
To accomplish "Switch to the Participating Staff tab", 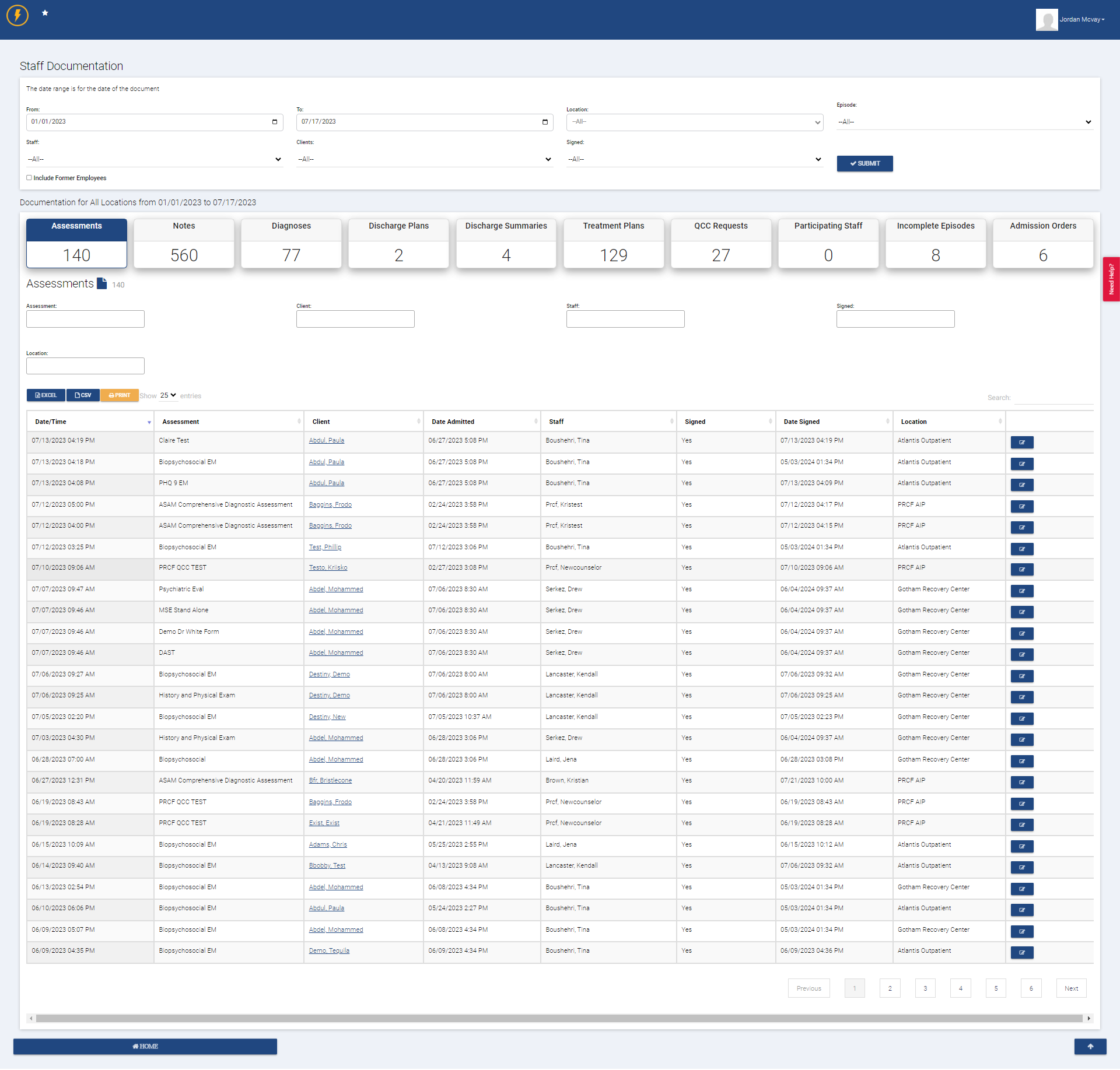I will tap(828, 243).
